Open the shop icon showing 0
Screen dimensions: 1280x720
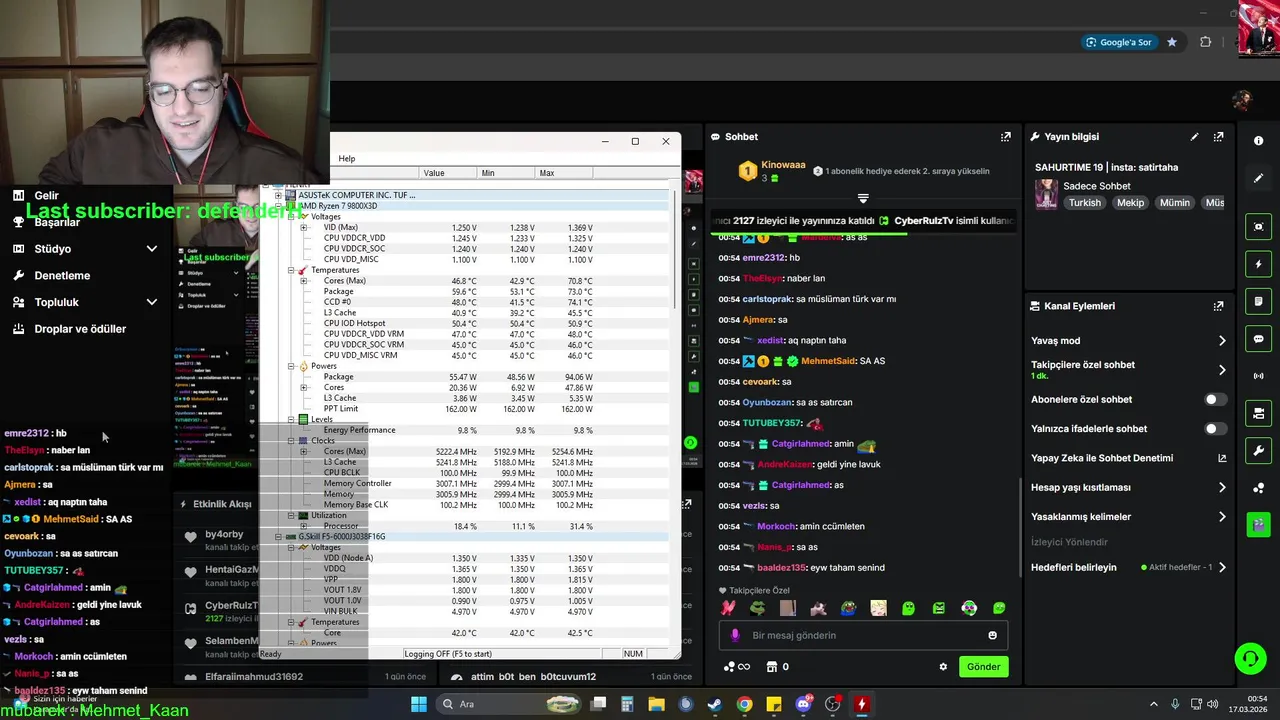[x=777, y=667]
